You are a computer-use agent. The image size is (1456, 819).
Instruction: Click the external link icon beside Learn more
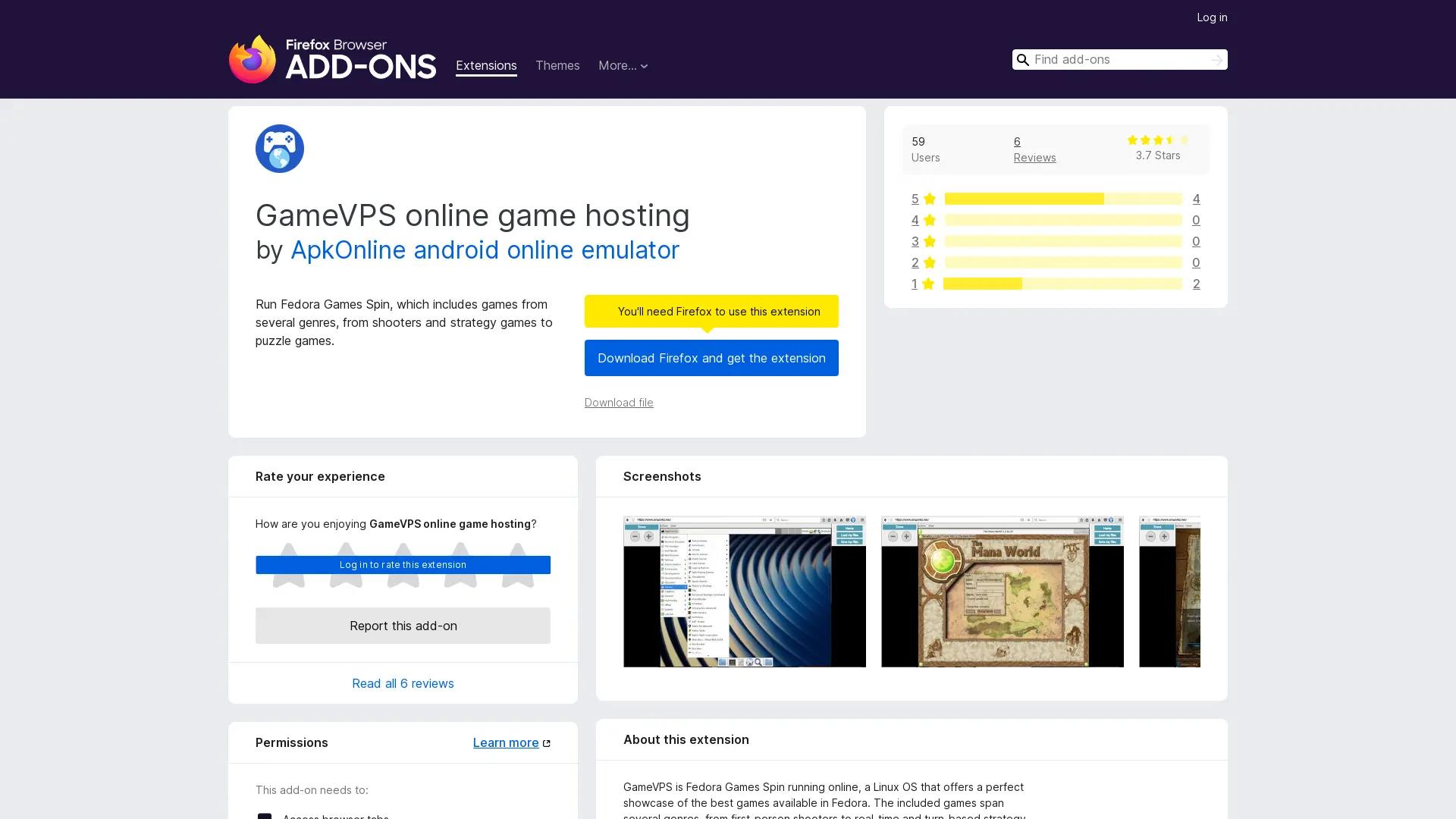click(x=545, y=742)
